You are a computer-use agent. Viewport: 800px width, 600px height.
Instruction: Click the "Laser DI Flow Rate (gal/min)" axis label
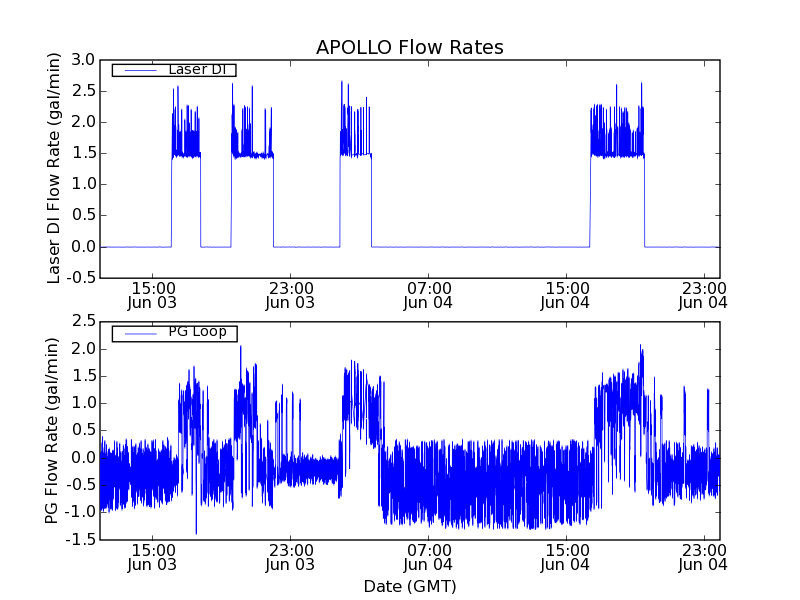(x=53, y=168)
